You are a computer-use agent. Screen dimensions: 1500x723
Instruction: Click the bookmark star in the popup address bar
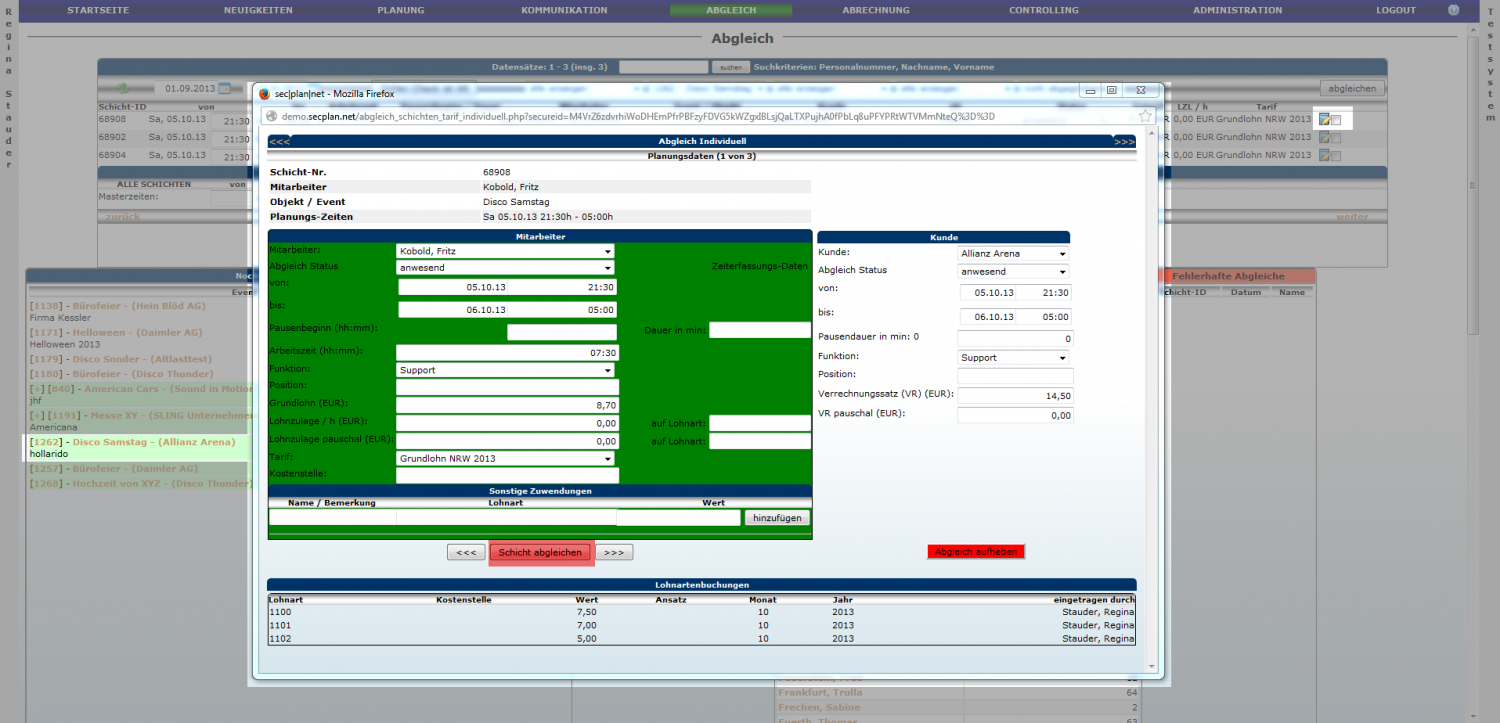[1145, 116]
